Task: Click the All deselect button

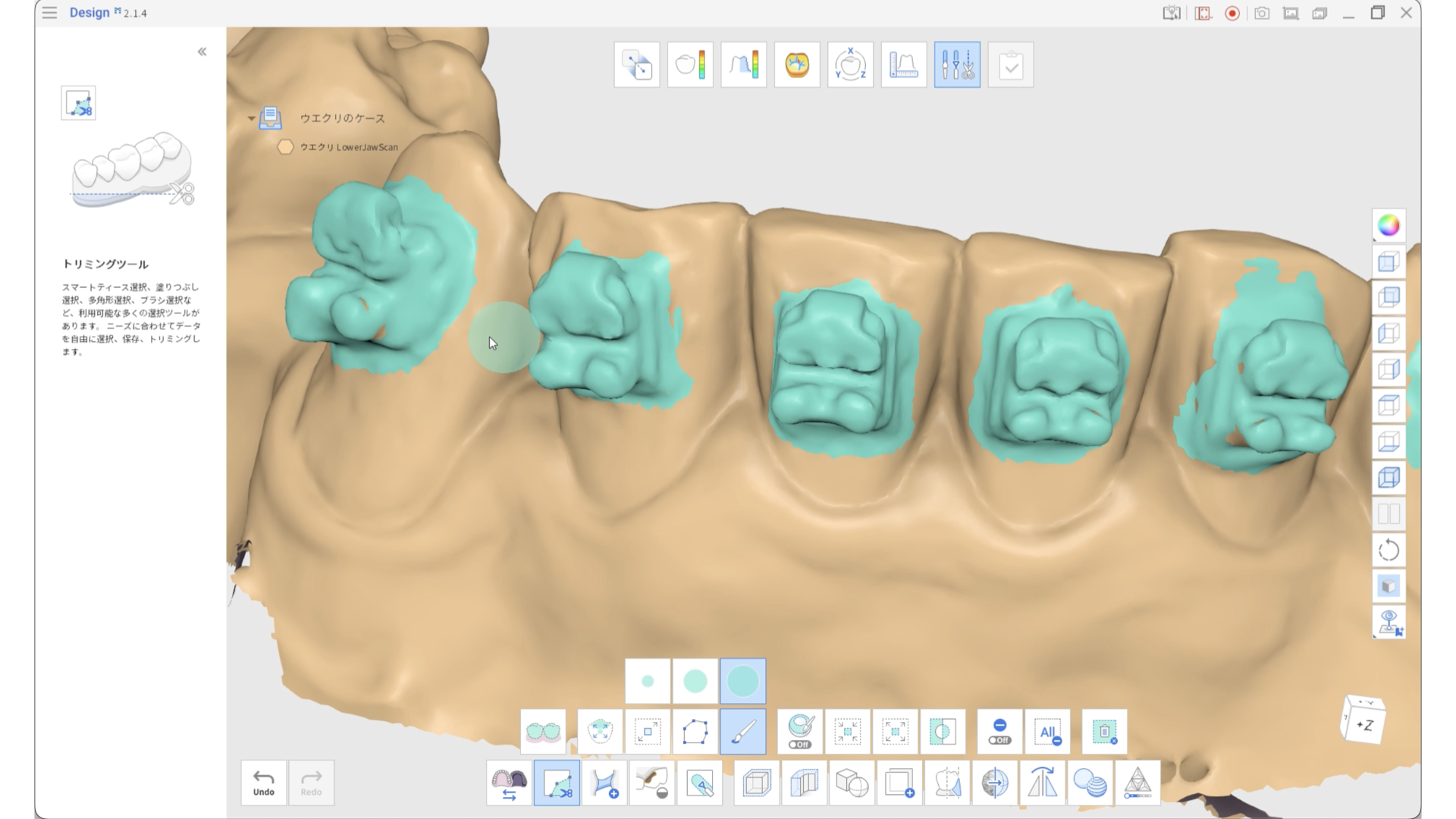Action: (x=1047, y=731)
